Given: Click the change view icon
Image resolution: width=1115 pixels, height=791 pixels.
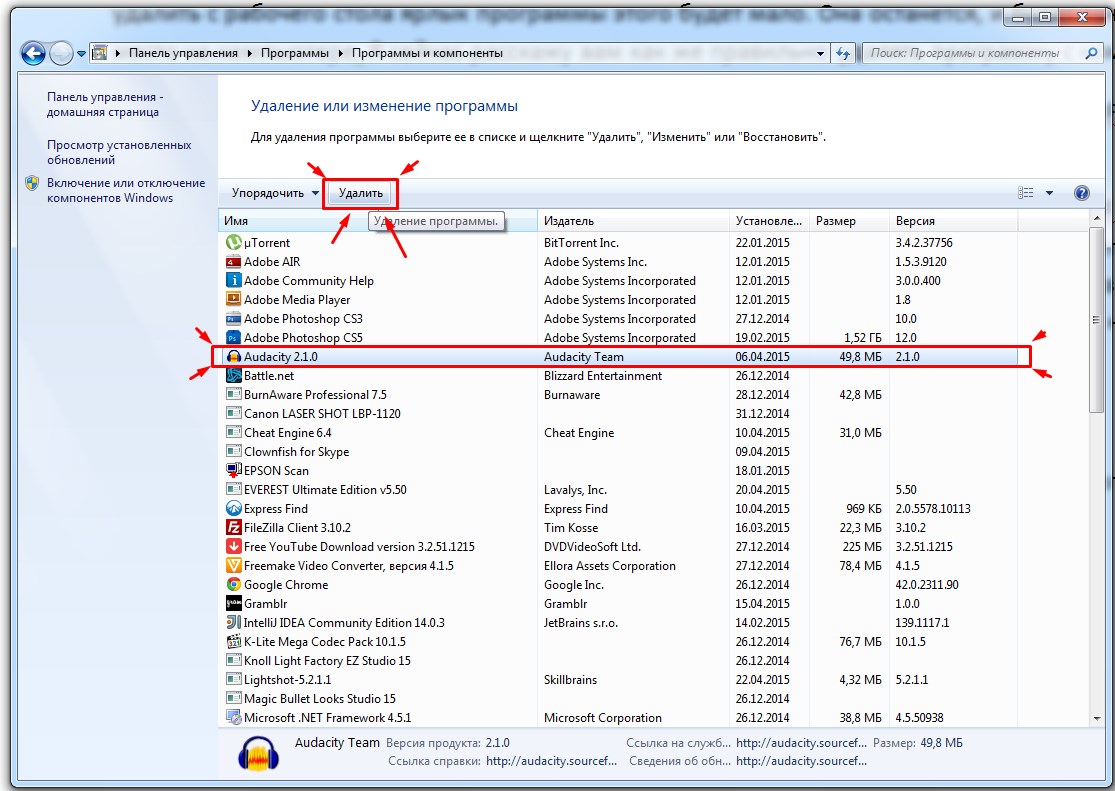Looking at the screenshot, I should (1025, 193).
